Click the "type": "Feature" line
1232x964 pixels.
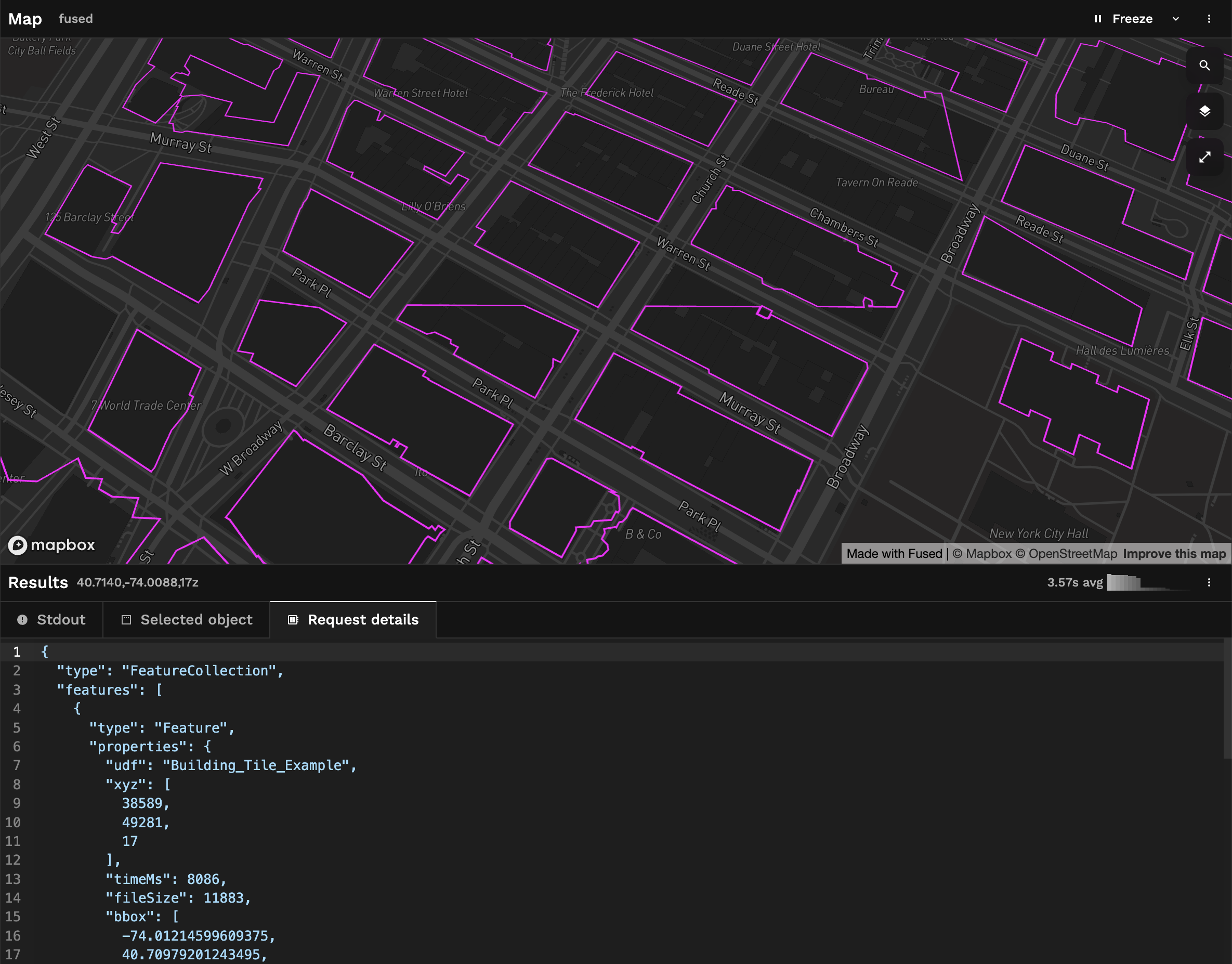pos(162,727)
